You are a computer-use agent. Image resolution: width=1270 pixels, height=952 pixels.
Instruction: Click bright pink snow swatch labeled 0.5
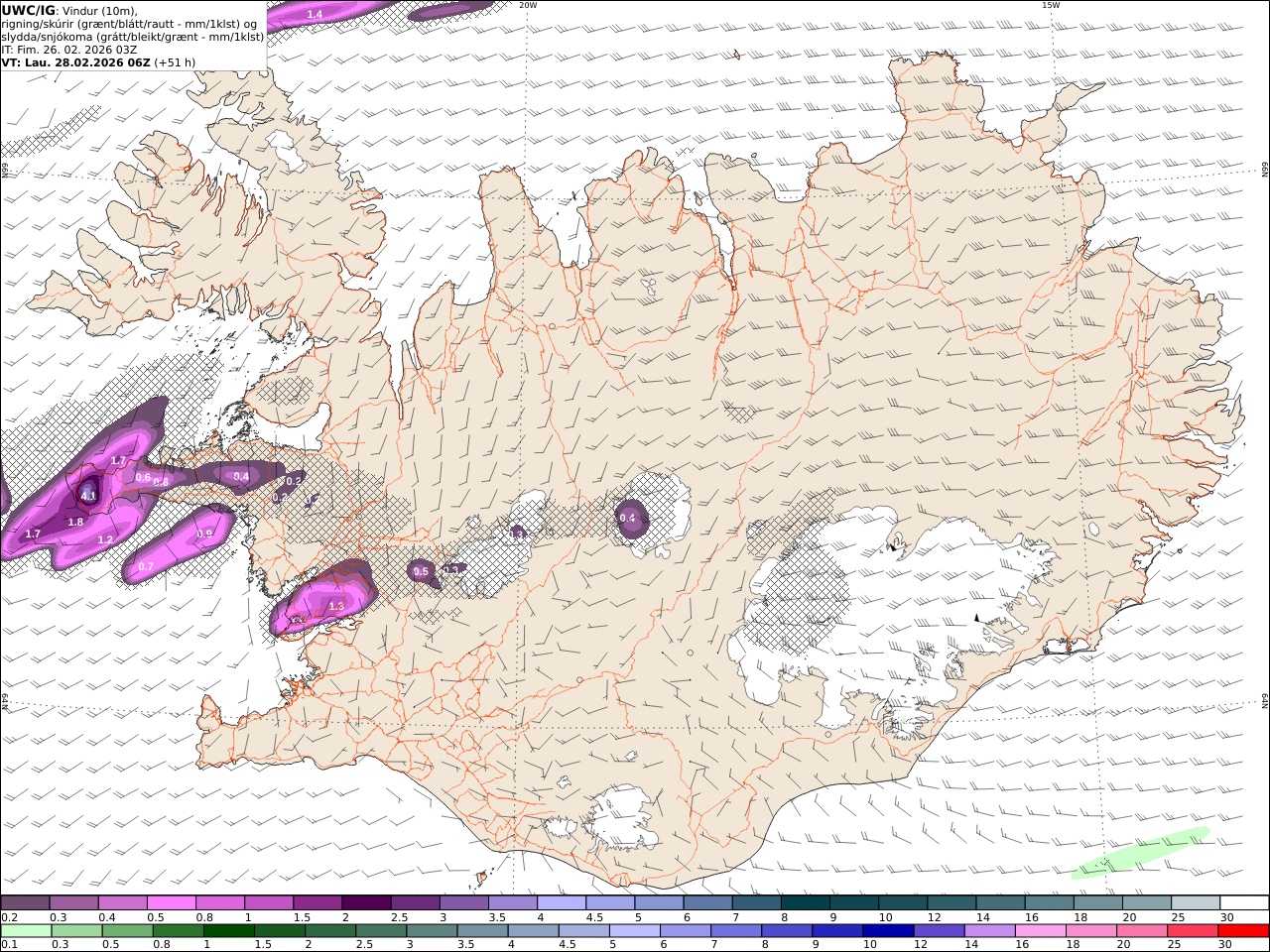coord(171,903)
